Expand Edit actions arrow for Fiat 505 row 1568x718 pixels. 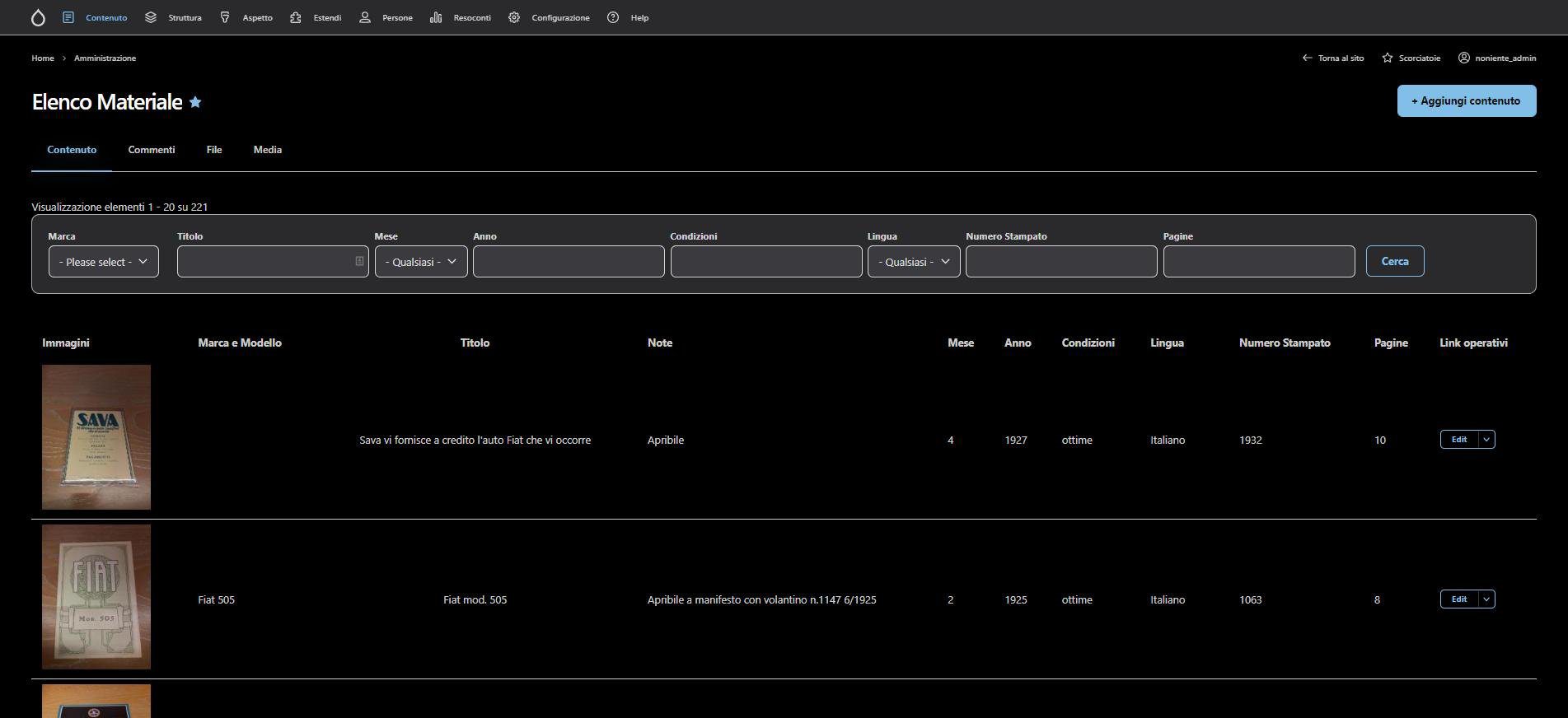coord(1486,599)
